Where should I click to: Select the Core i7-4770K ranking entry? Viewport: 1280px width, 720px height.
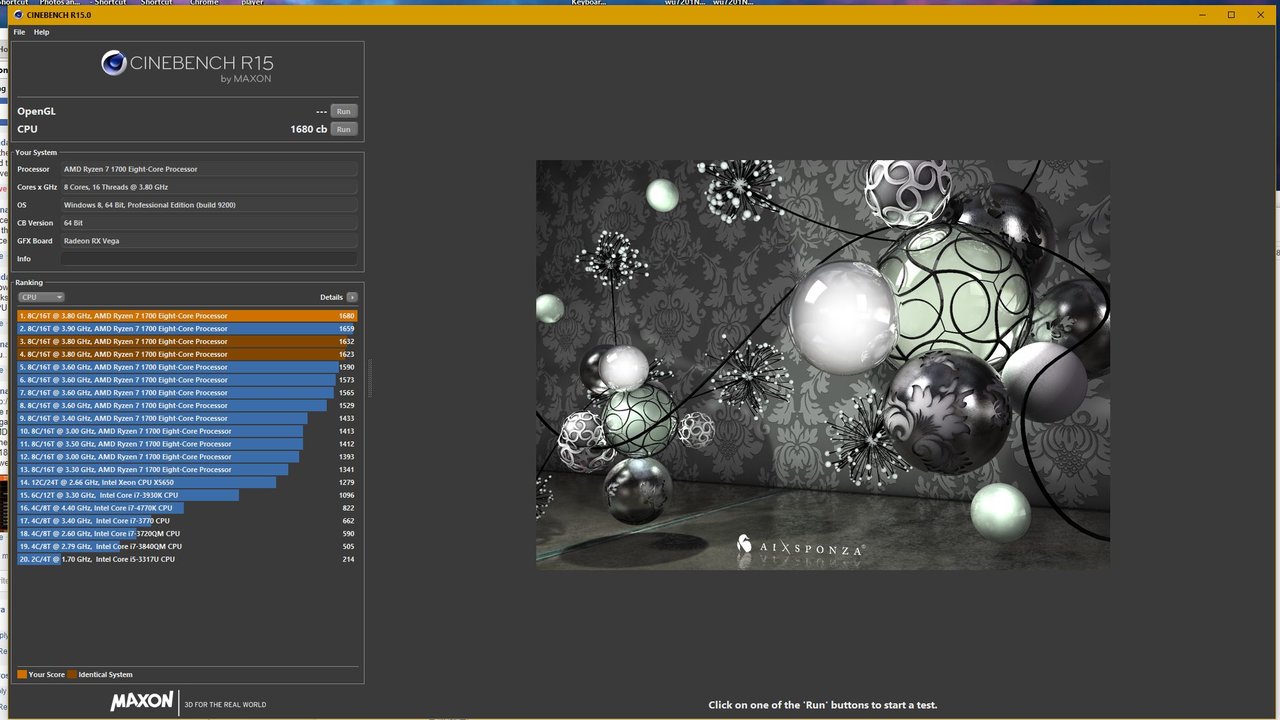(187, 508)
